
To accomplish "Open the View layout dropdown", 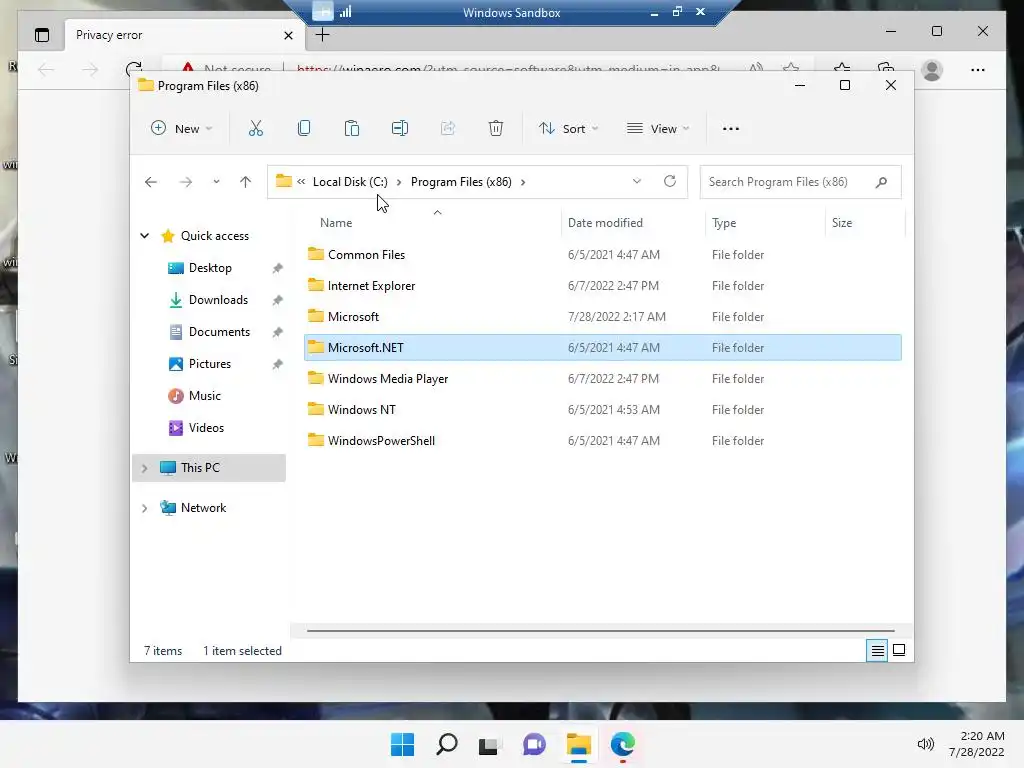I will [x=658, y=129].
